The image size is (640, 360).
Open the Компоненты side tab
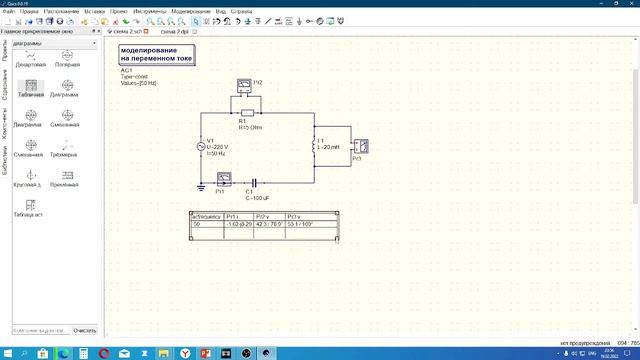[x=5, y=124]
